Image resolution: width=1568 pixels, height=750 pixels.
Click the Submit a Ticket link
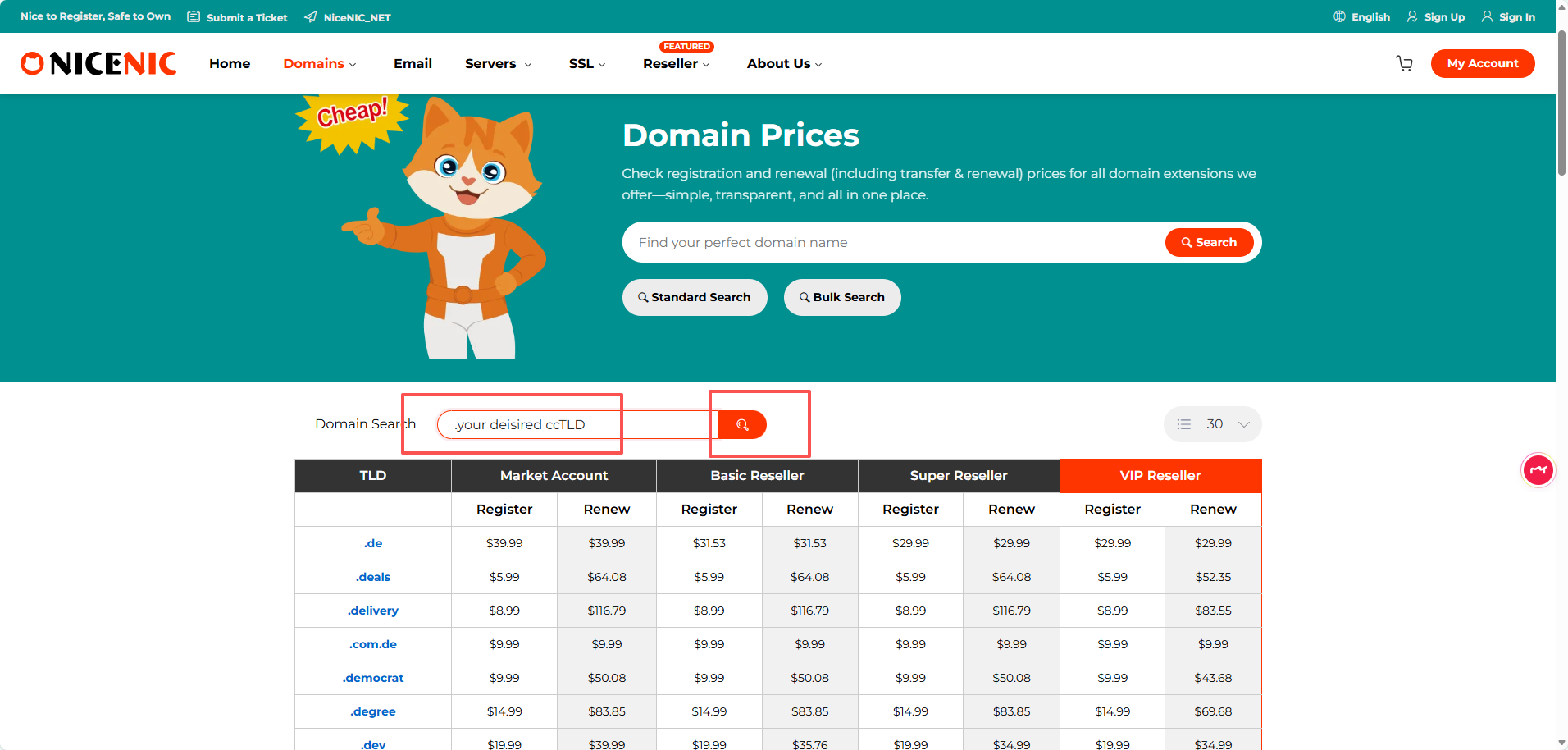(x=238, y=17)
